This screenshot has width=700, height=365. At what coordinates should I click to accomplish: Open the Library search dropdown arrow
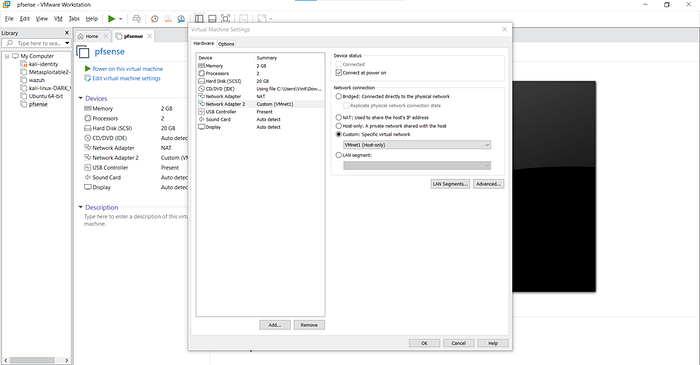[67, 43]
